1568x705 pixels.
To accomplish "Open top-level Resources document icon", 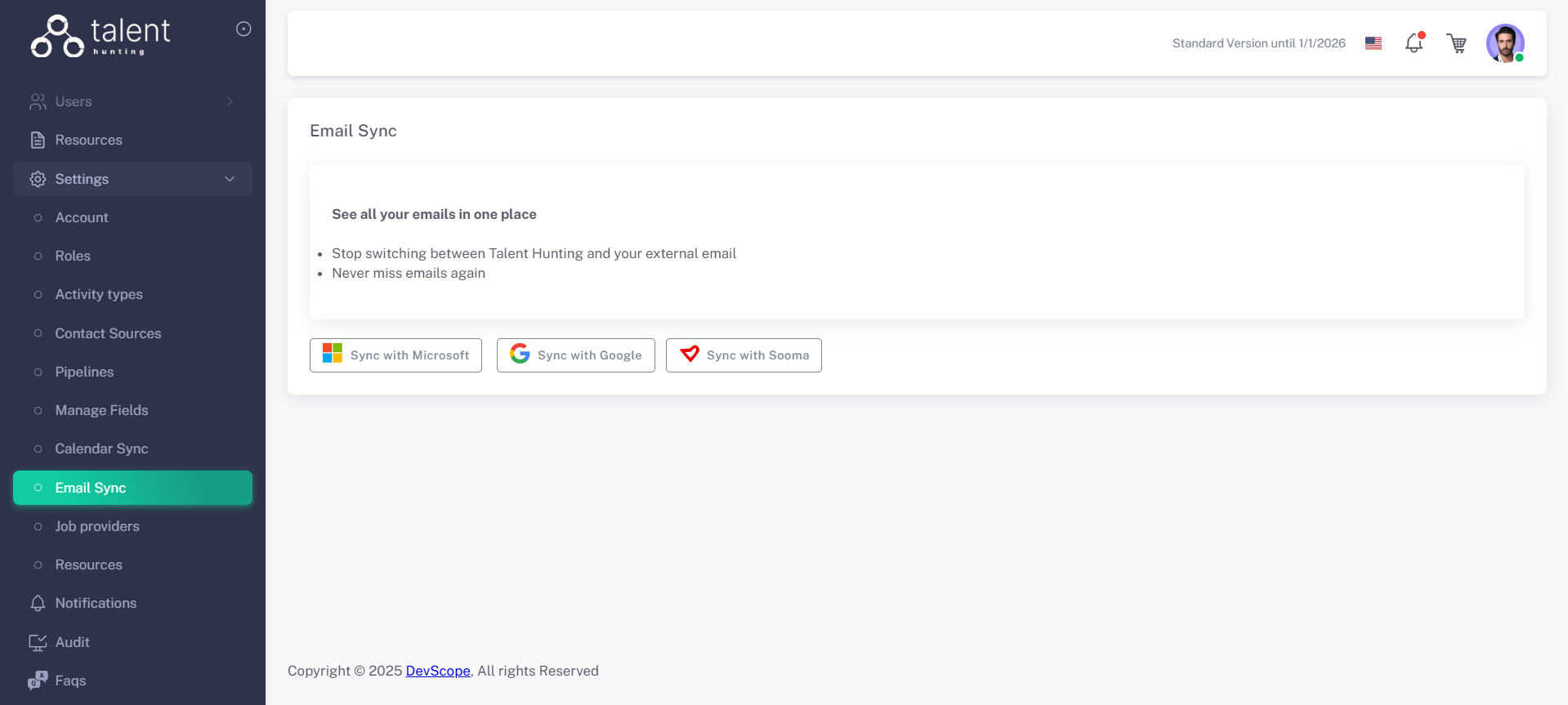I will pos(38,140).
